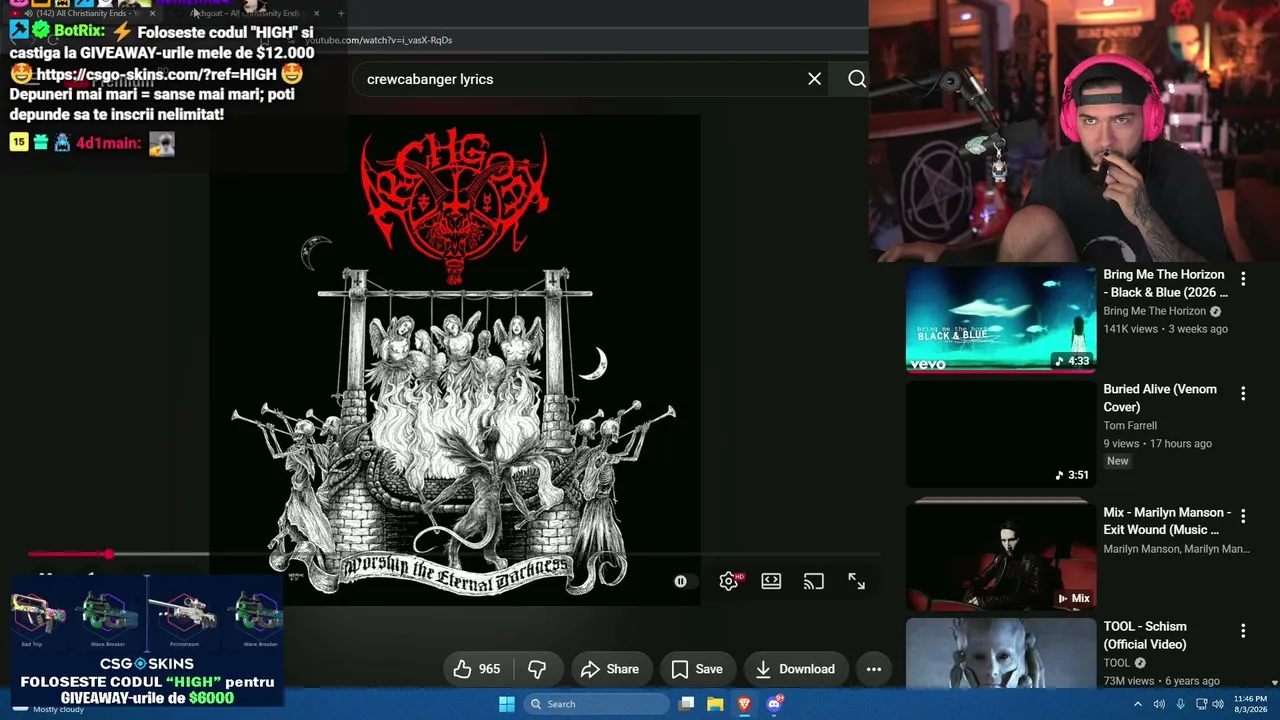The height and width of the screenshot is (720, 1280).
Task: Open the "Bring Me The Horizon - Black & Blue" title
Action: pyautogui.click(x=1165, y=283)
